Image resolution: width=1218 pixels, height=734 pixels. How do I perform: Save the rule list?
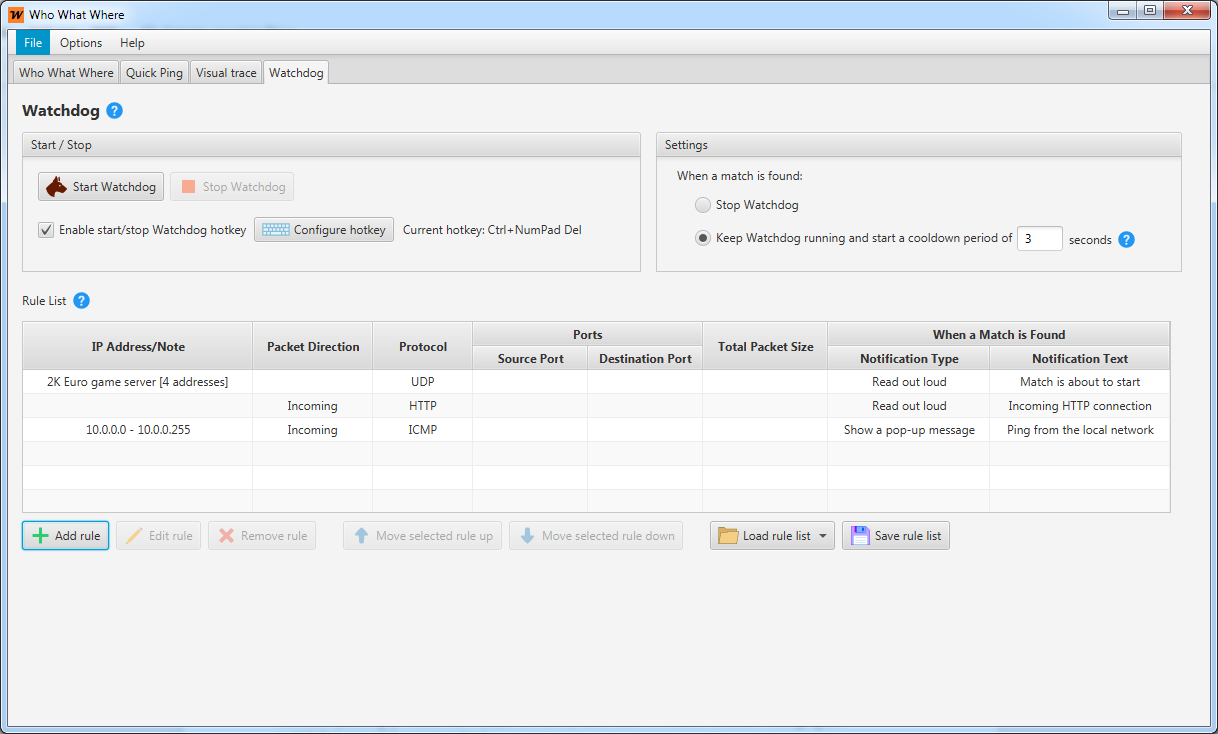pos(895,536)
